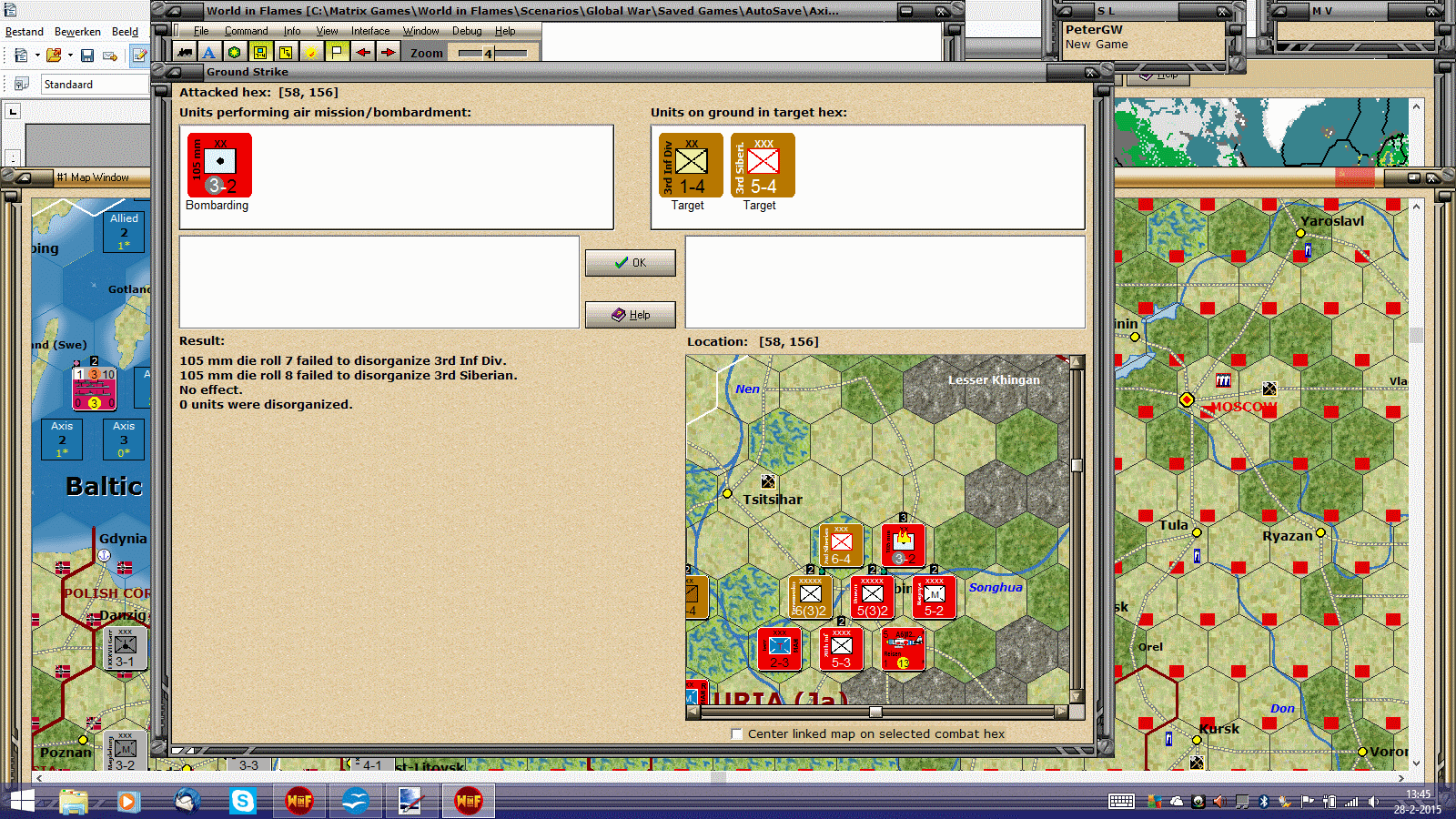The height and width of the screenshot is (819, 1456).
Task: Click the red 5-3 infantry counter on map
Action: pos(841,649)
